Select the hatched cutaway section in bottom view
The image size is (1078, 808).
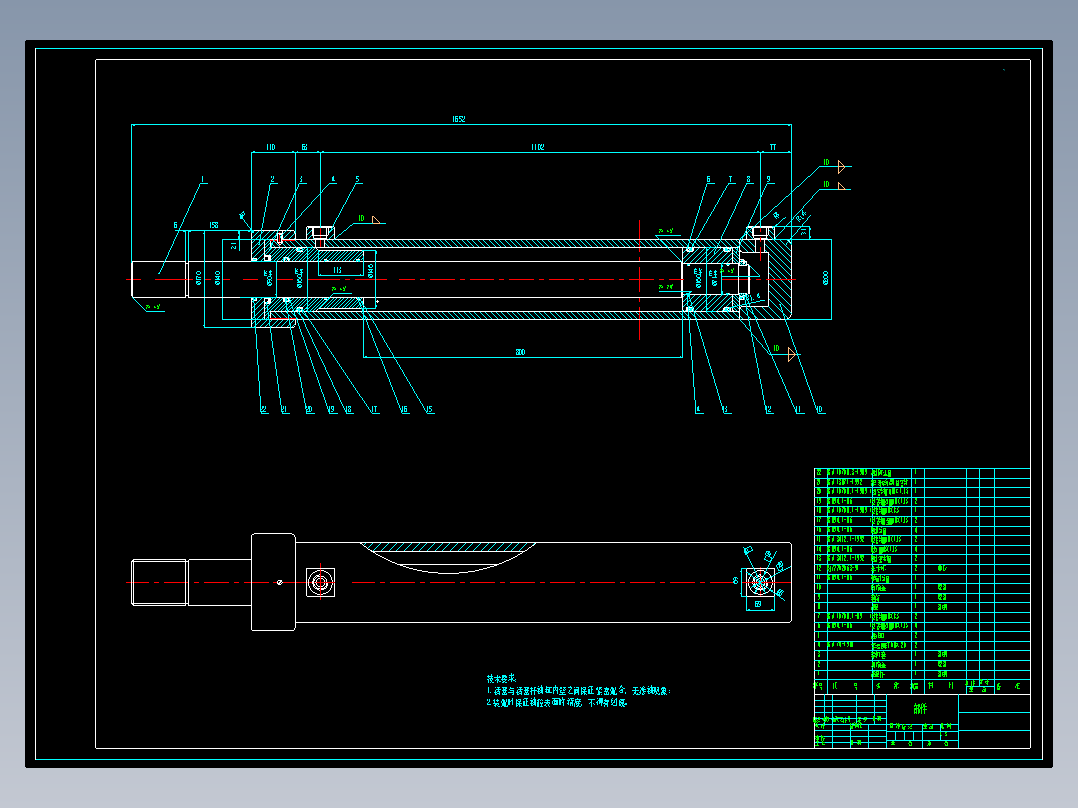(448, 547)
